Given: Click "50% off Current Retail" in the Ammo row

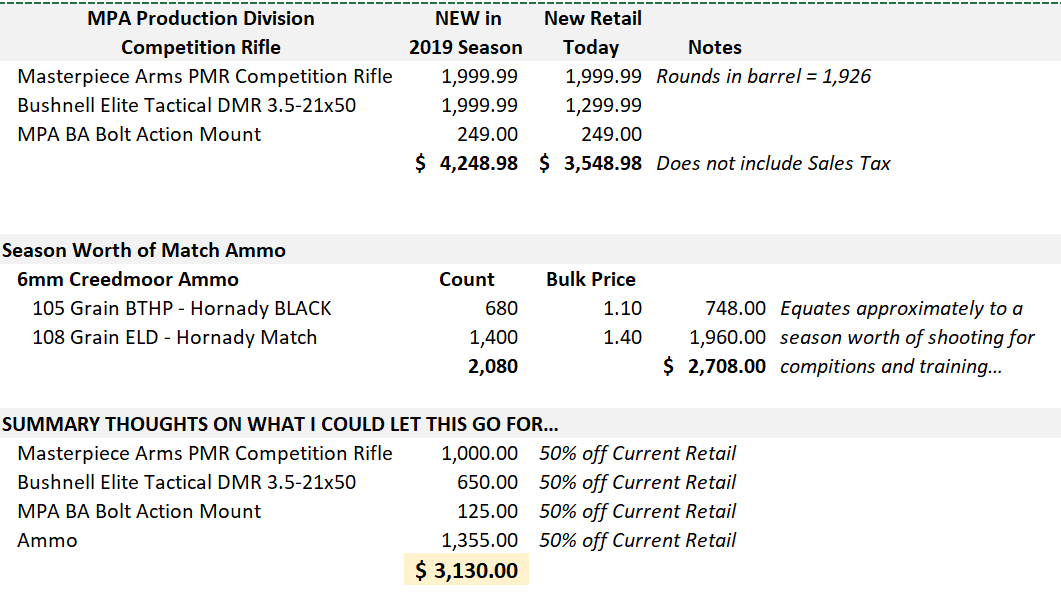Looking at the screenshot, I should [x=637, y=541].
